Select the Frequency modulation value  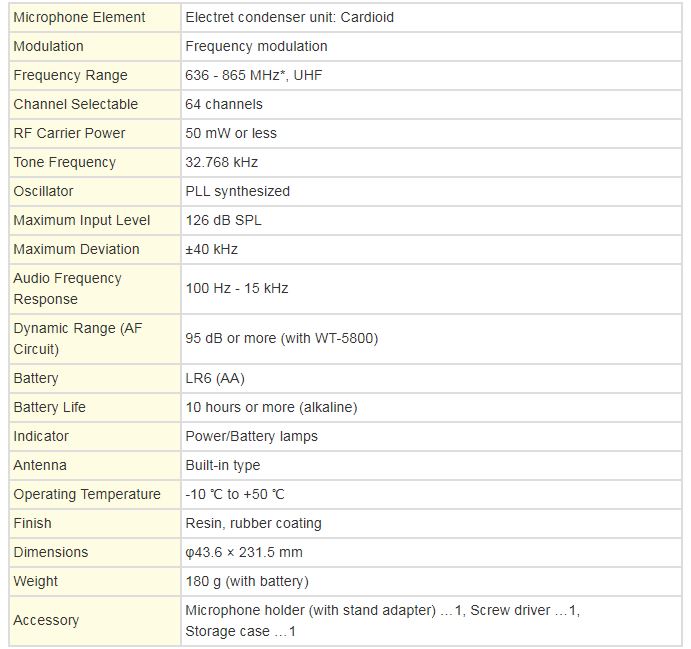[x=256, y=46]
